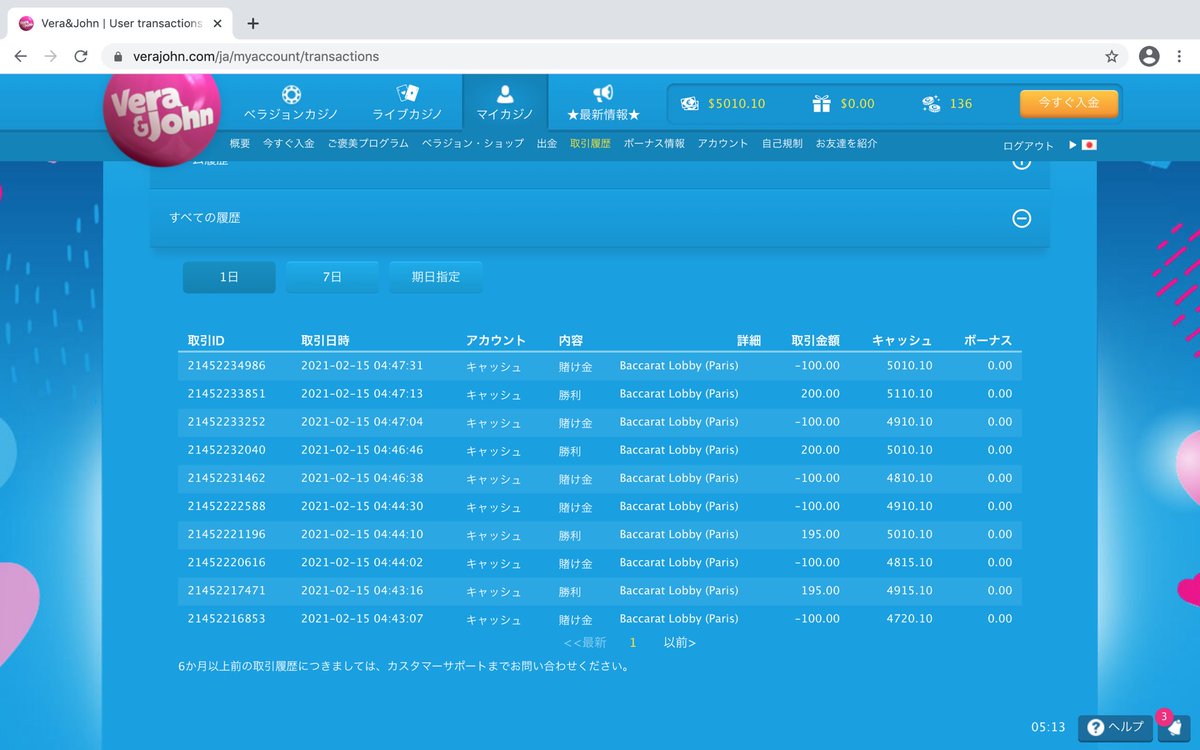This screenshot has height=750, width=1200.
Task: Click transaction ID 21452216853
Action: (x=227, y=619)
